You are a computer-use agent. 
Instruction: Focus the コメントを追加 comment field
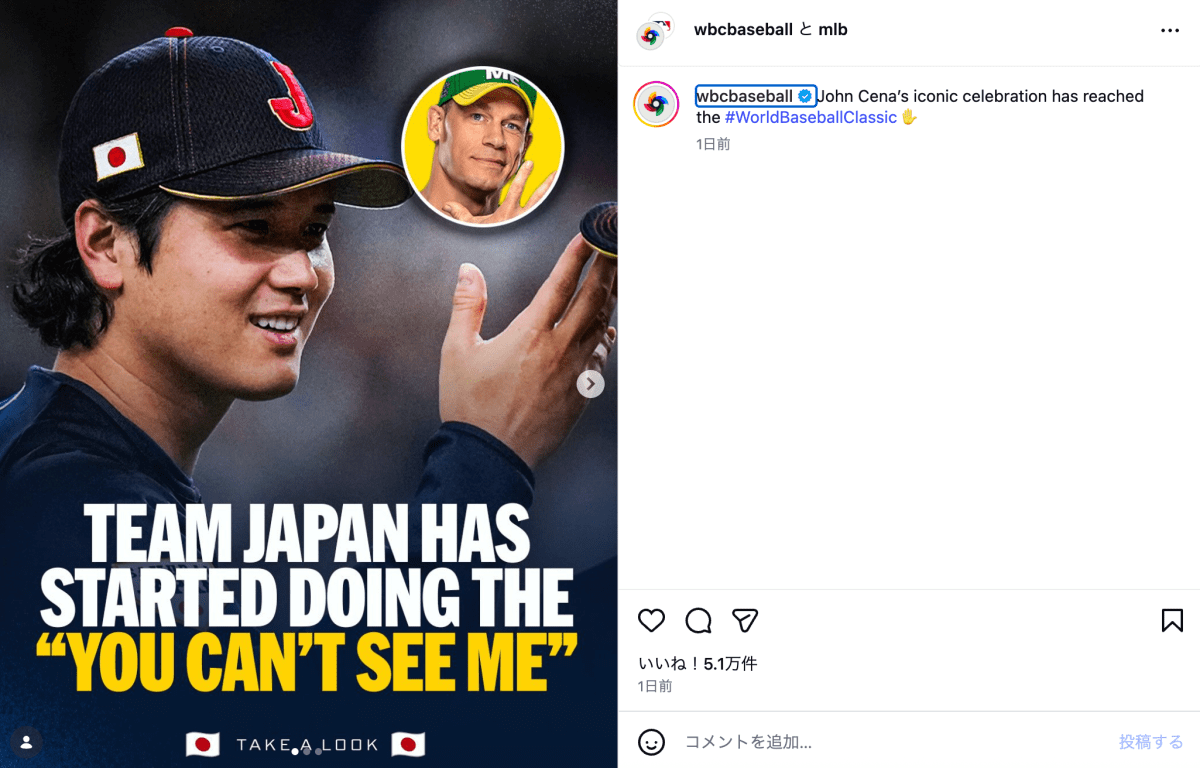(x=890, y=742)
